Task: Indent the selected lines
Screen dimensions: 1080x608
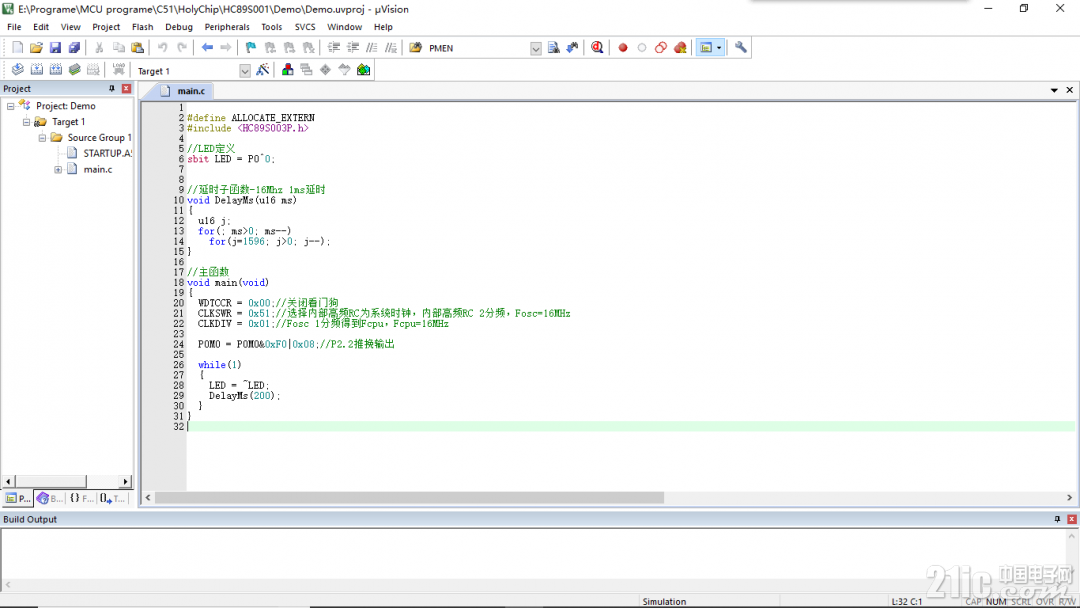Action: [x=334, y=48]
